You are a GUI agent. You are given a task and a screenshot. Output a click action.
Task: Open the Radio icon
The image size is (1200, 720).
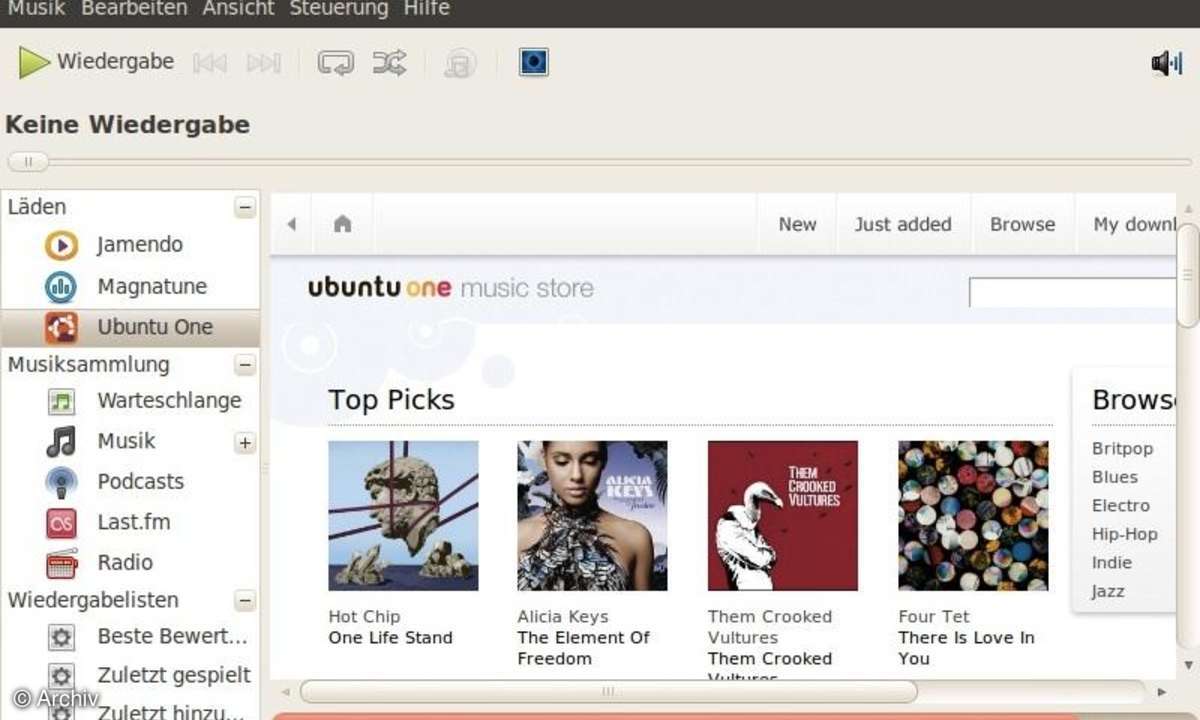(x=61, y=563)
